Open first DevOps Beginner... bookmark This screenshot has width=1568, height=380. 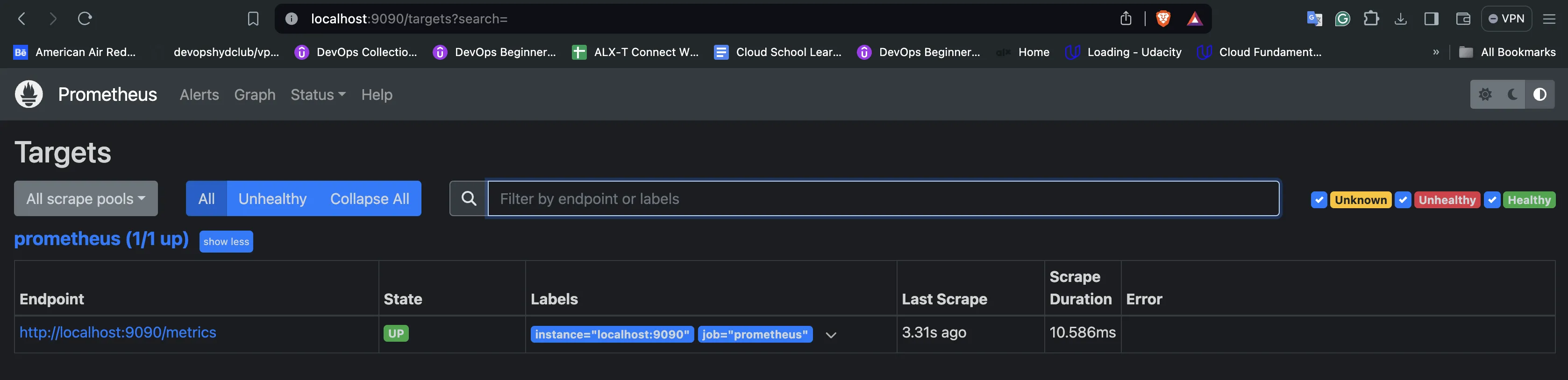[x=494, y=52]
